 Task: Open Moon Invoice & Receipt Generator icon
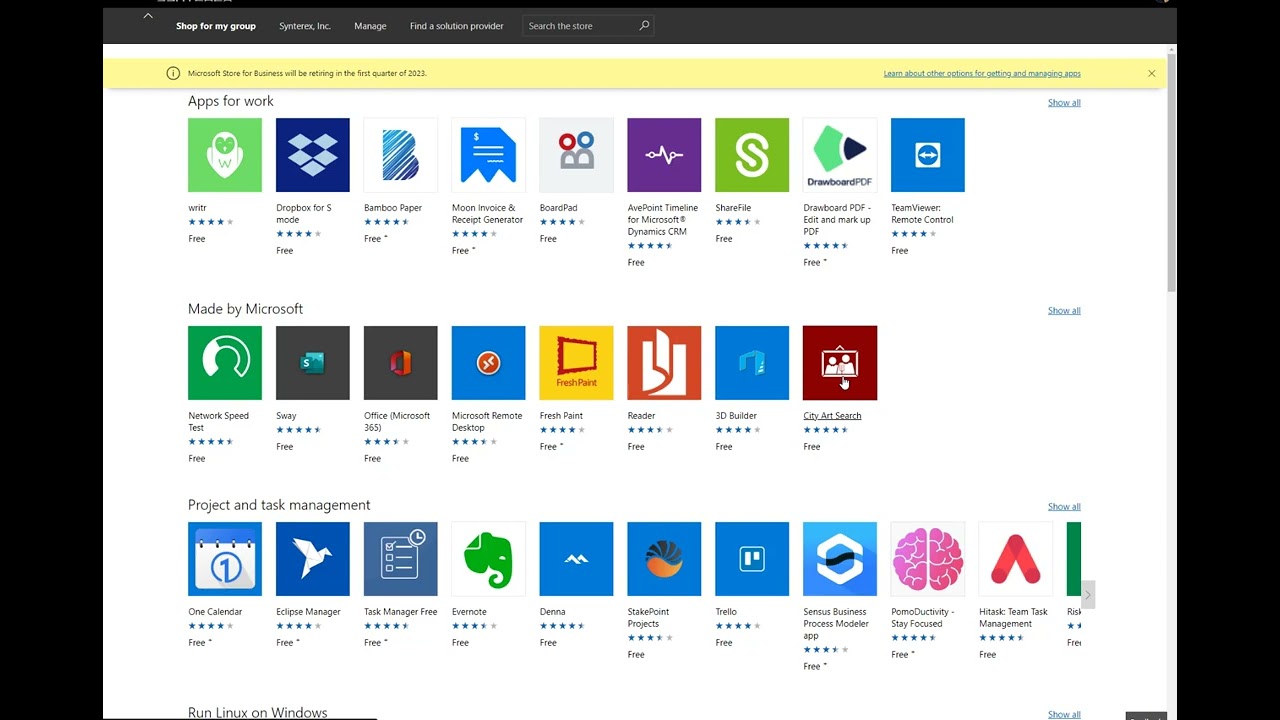(x=488, y=155)
